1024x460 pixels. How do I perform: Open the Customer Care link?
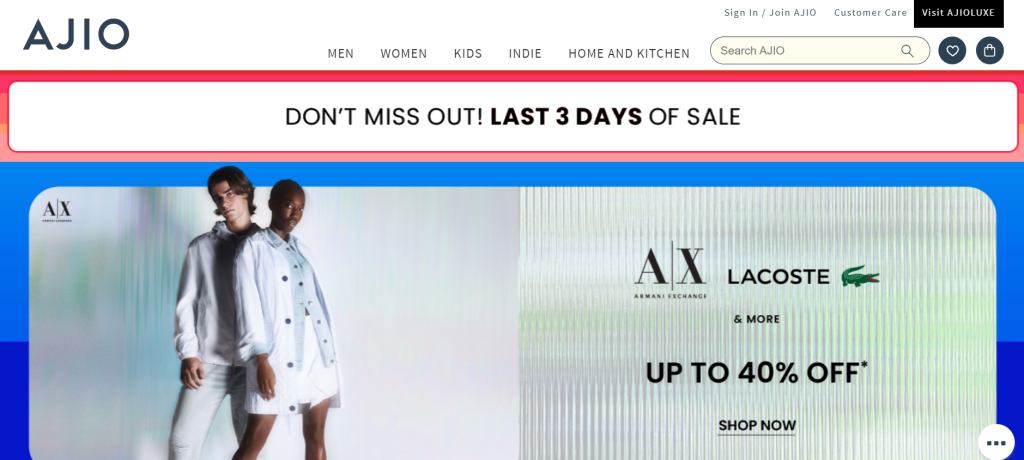pos(871,12)
